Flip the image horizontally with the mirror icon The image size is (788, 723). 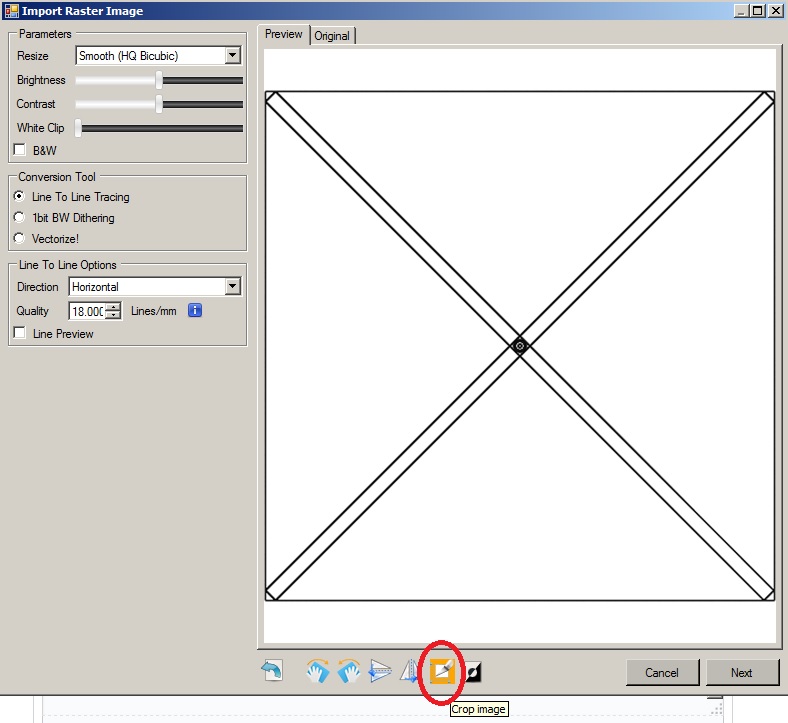point(409,671)
